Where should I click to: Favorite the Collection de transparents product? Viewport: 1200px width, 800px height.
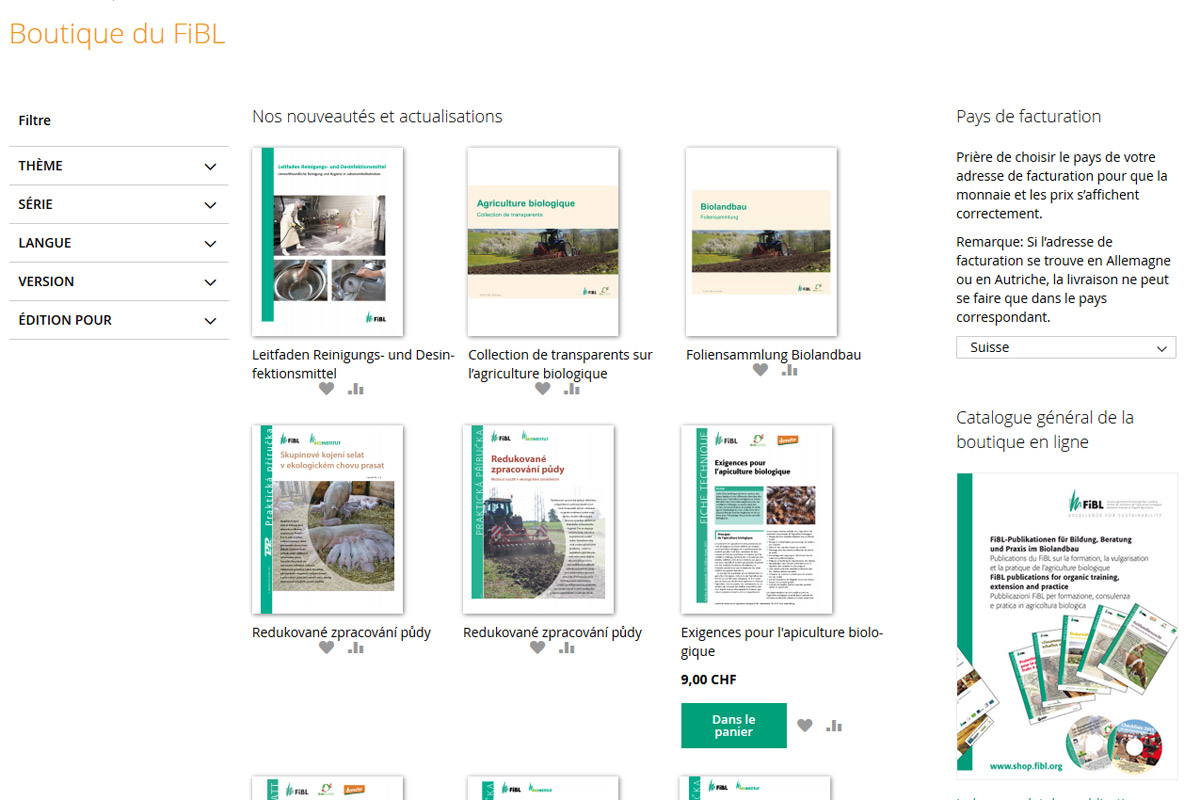tap(542, 389)
